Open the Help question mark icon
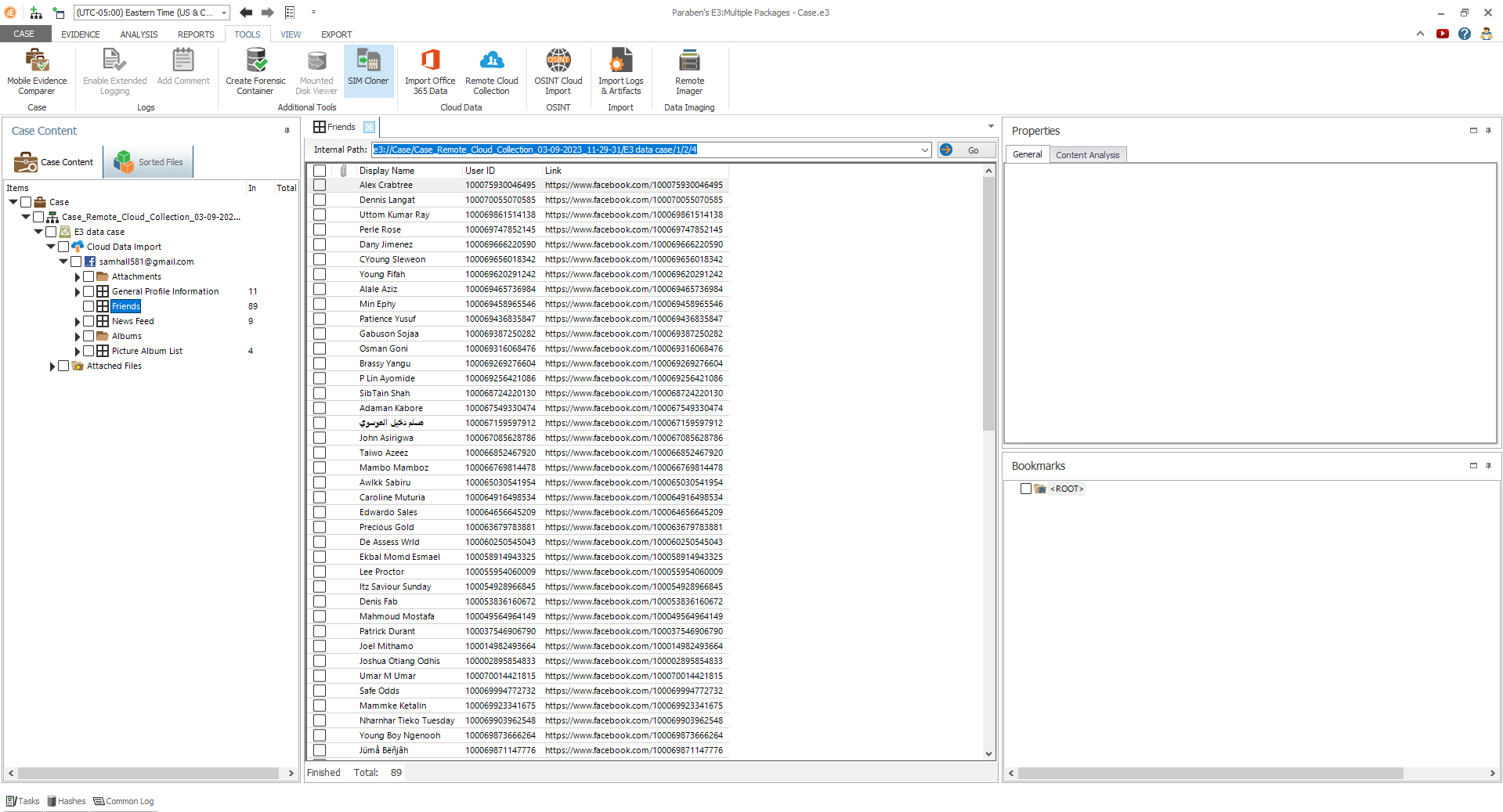The height and width of the screenshot is (812, 1503). pyautogui.click(x=1465, y=34)
